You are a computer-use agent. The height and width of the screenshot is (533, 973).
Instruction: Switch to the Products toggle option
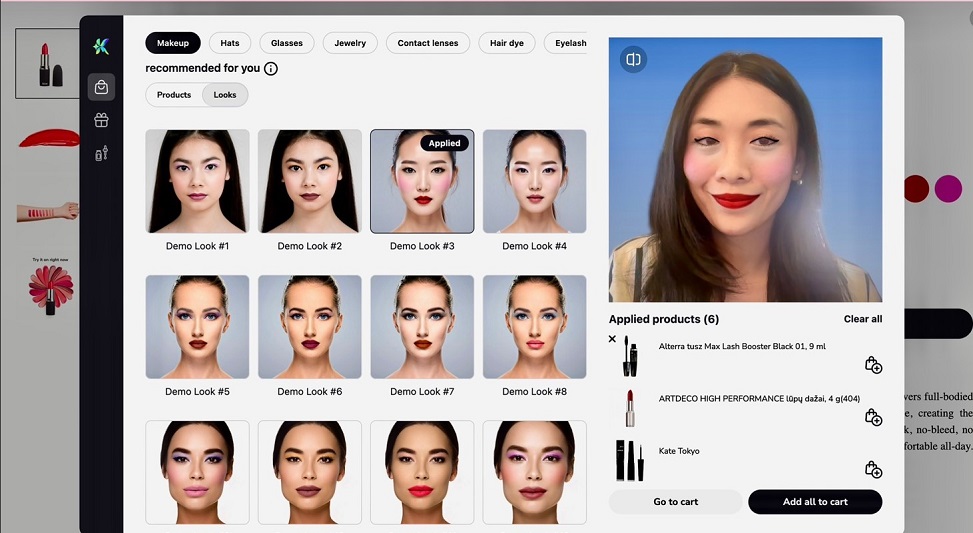pyautogui.click(x=174, y=95)
